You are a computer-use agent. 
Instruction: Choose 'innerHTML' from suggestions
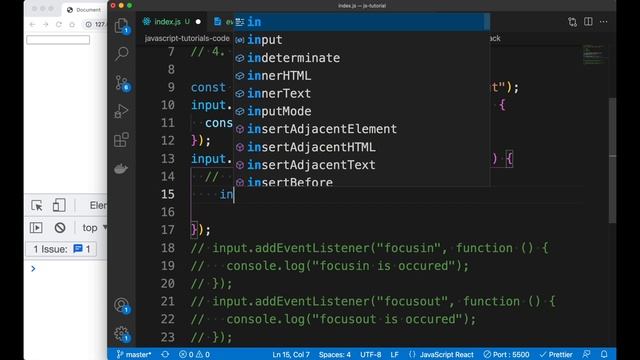click(x=361, y=76)
